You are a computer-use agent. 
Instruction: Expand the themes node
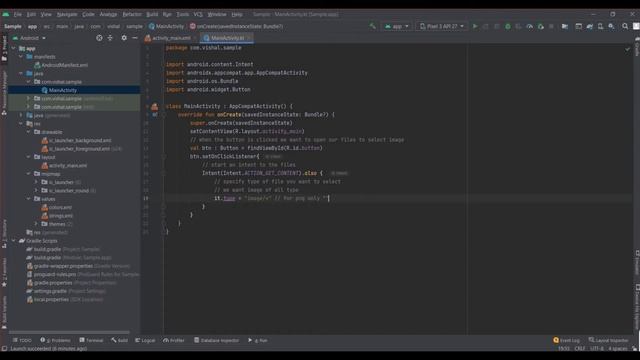pos(36,224)
